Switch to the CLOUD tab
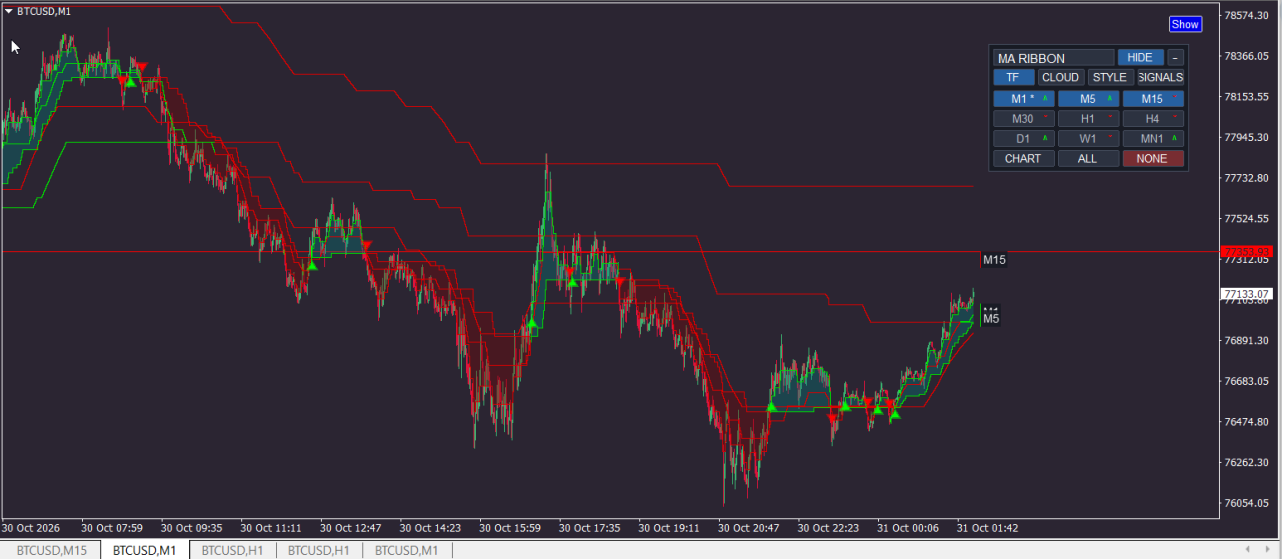This screenshot has height=559, width=1282. (x=1060, y=77)
